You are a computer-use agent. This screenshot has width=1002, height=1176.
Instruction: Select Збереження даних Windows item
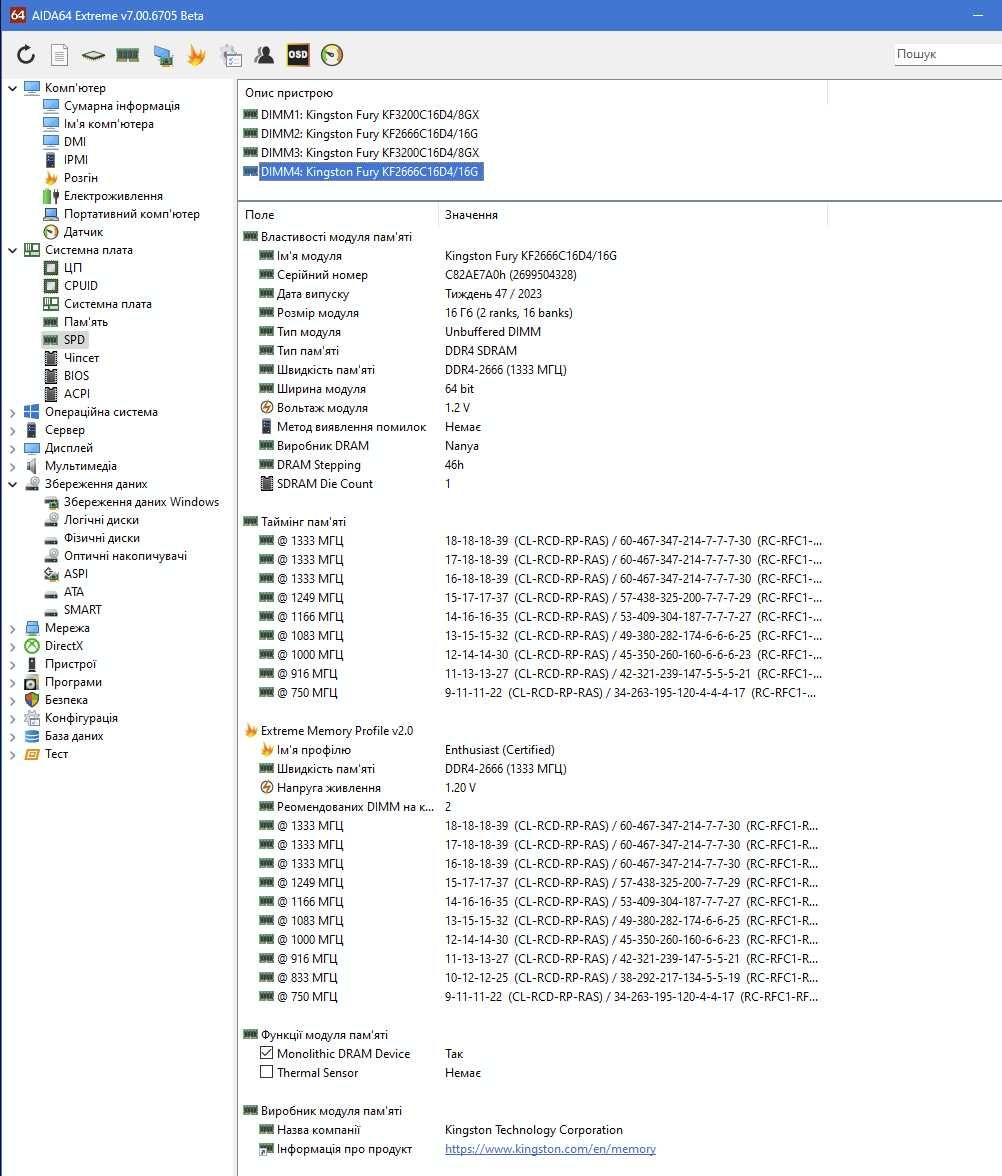[141, 502]
